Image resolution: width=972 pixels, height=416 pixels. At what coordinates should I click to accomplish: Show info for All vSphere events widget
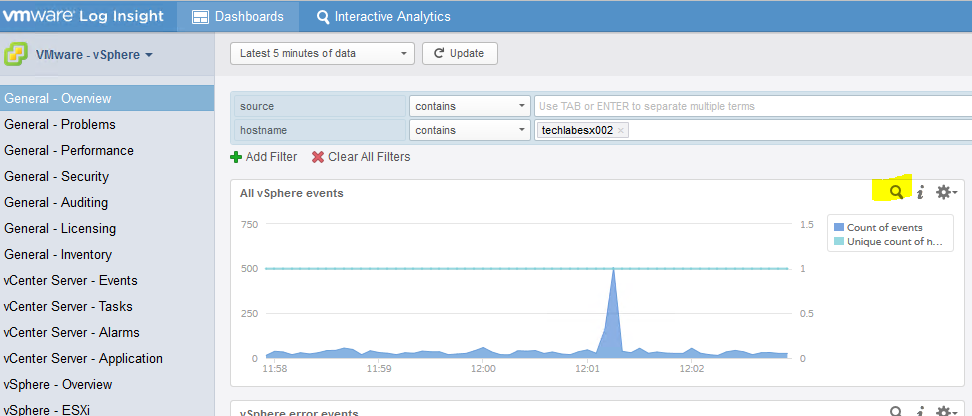(x=920, y=193)
